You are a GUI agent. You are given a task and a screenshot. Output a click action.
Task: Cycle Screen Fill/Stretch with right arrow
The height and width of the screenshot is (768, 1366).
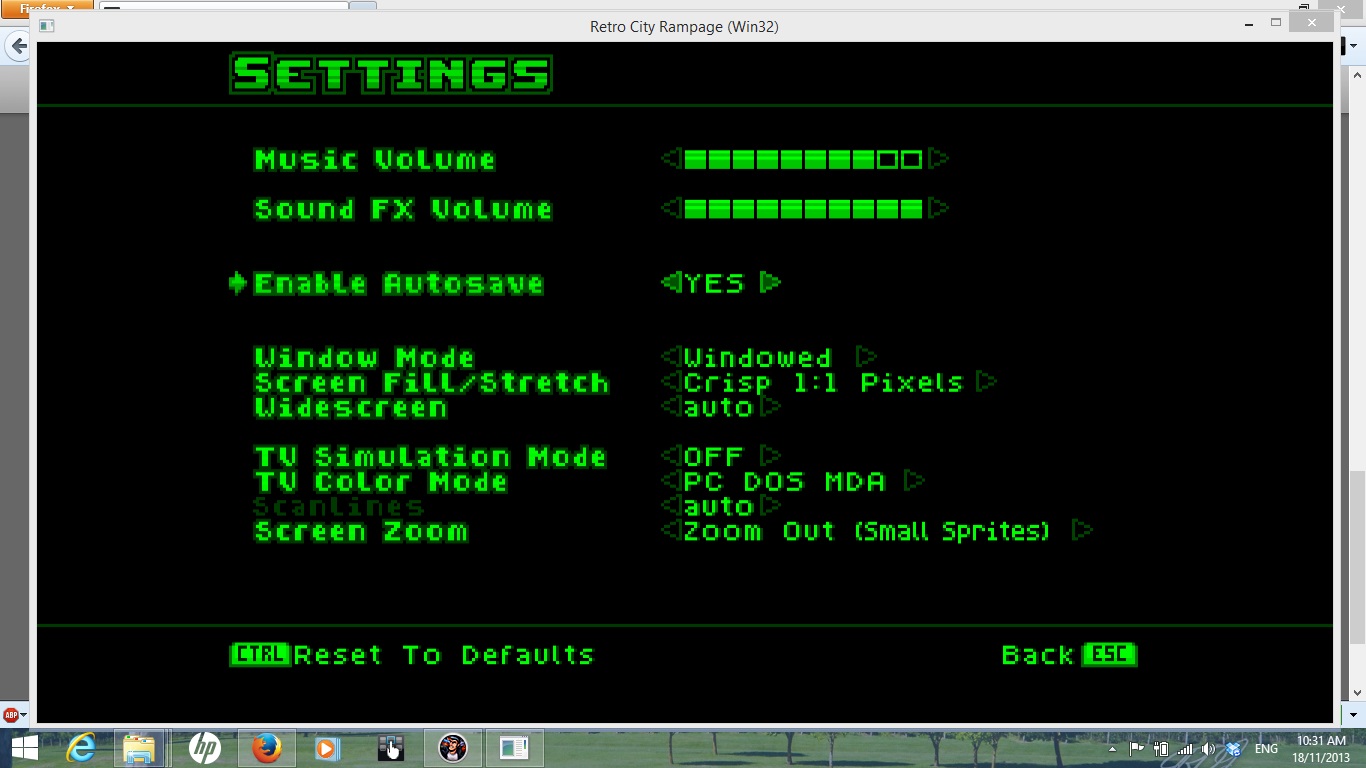coord(987,382)
